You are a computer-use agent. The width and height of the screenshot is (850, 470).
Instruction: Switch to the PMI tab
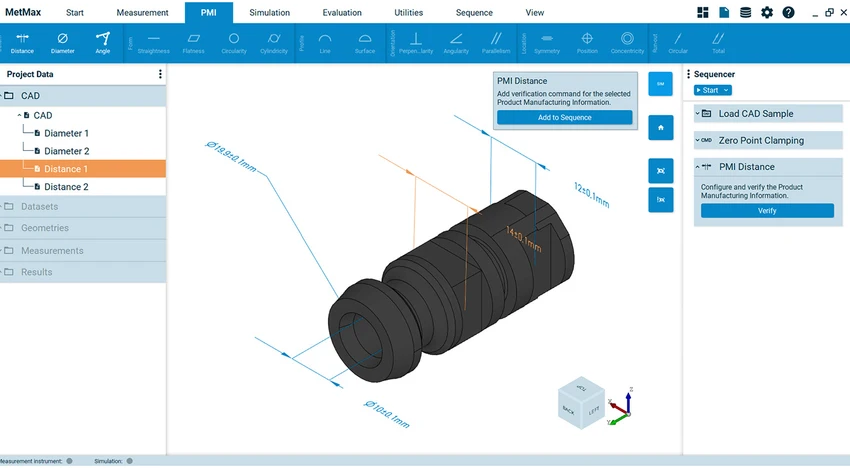click(x=209, y=12)
